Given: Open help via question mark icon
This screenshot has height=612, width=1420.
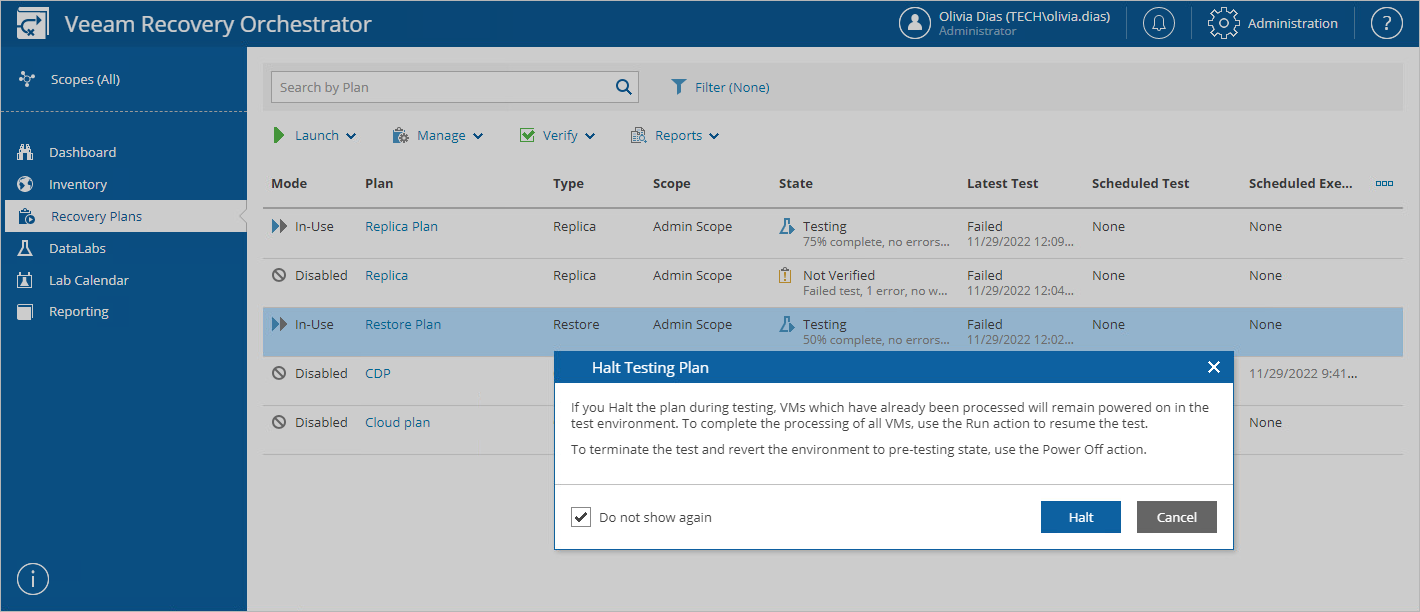Looking at the screenshot, I should (x=1386, y=24).
